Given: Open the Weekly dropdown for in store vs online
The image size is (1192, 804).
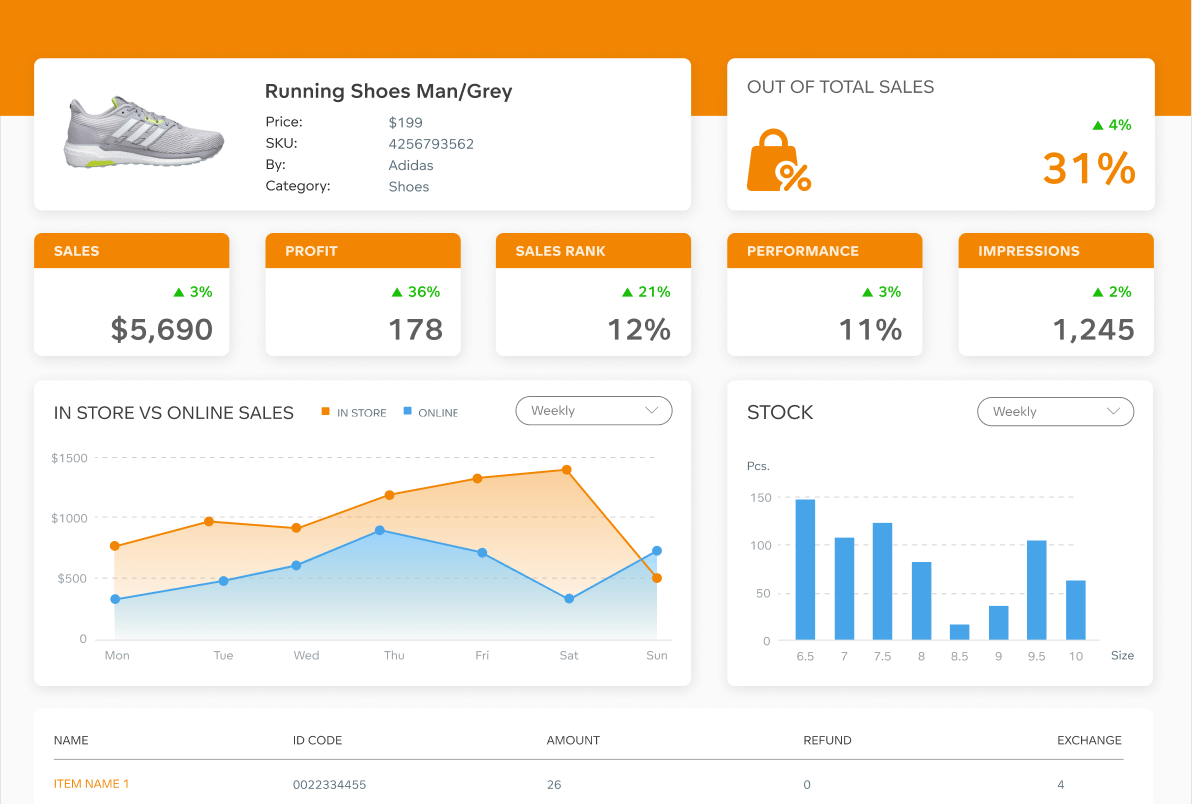Looking at the screenshot, I should [x=593, y=410].
